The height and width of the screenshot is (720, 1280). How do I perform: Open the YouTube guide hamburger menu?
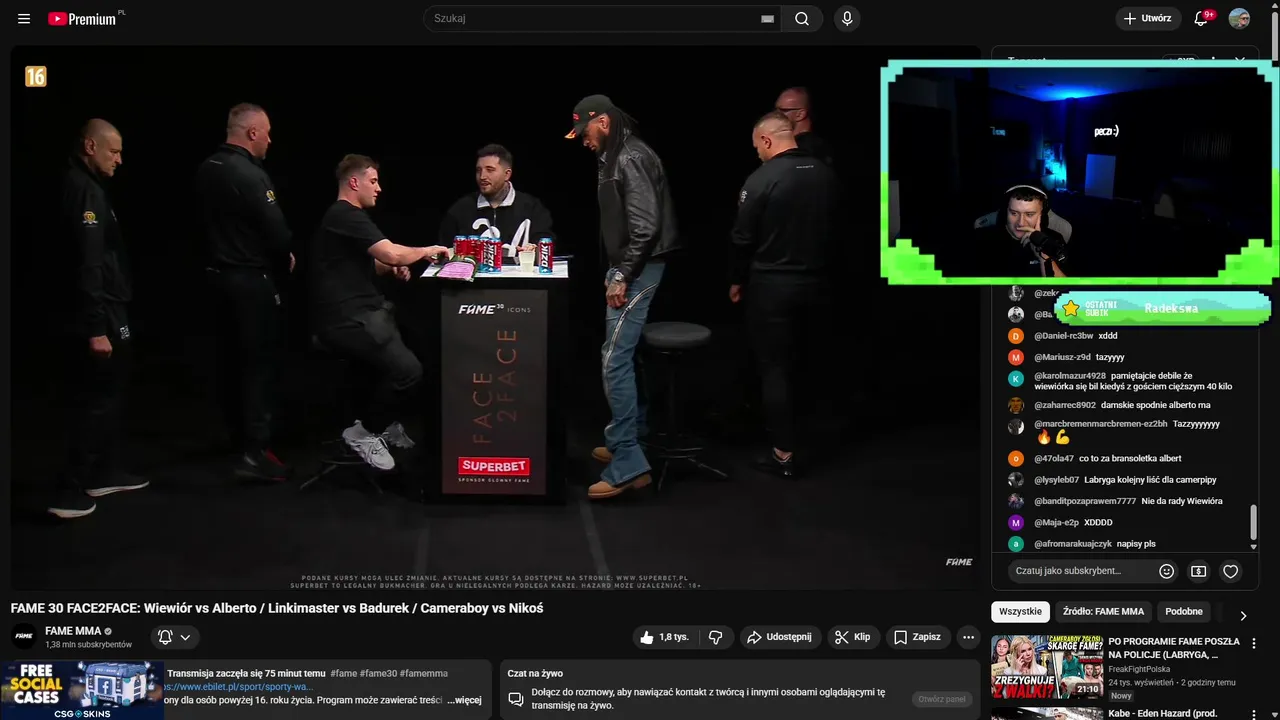(24, 19)
